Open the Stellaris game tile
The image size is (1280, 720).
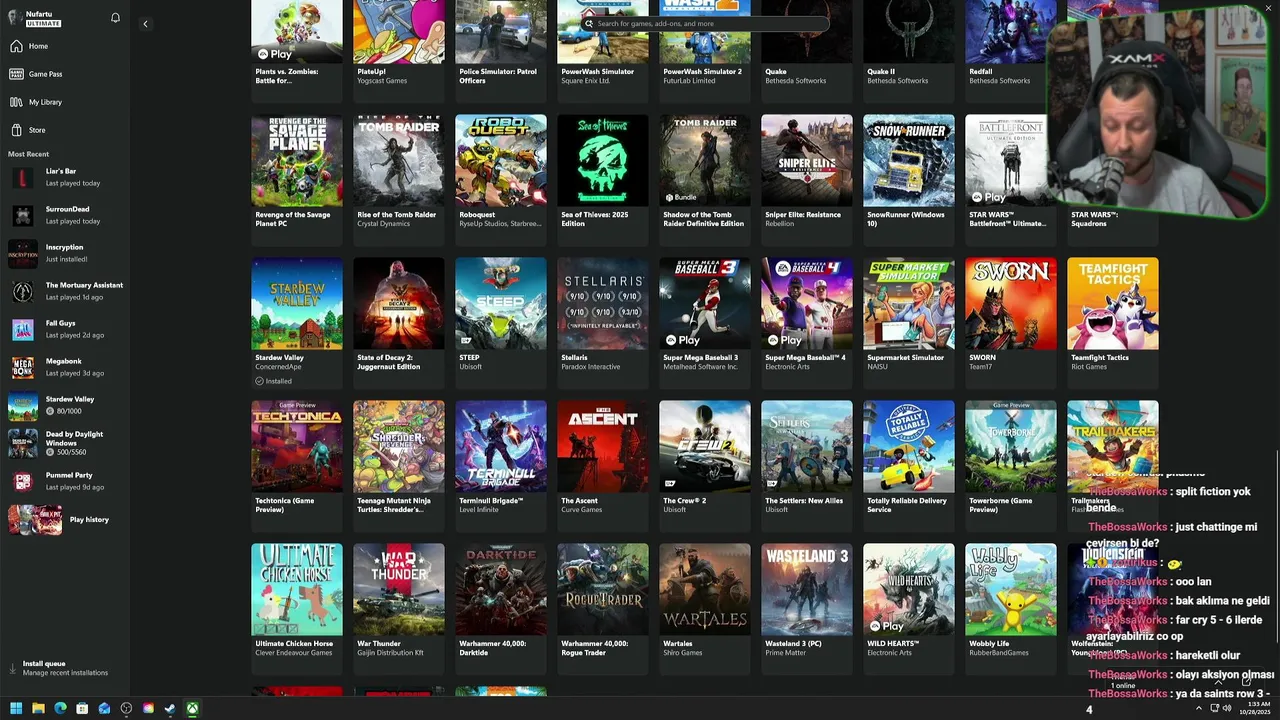(x=603, y=323)
